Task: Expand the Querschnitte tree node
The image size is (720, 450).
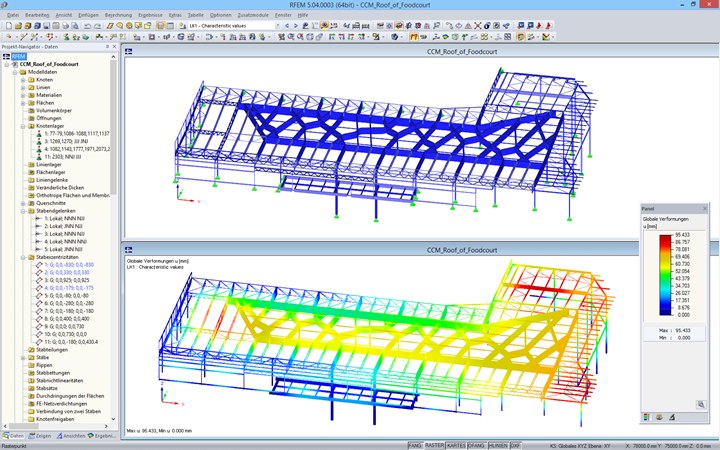Action: [x=23, y=203]
